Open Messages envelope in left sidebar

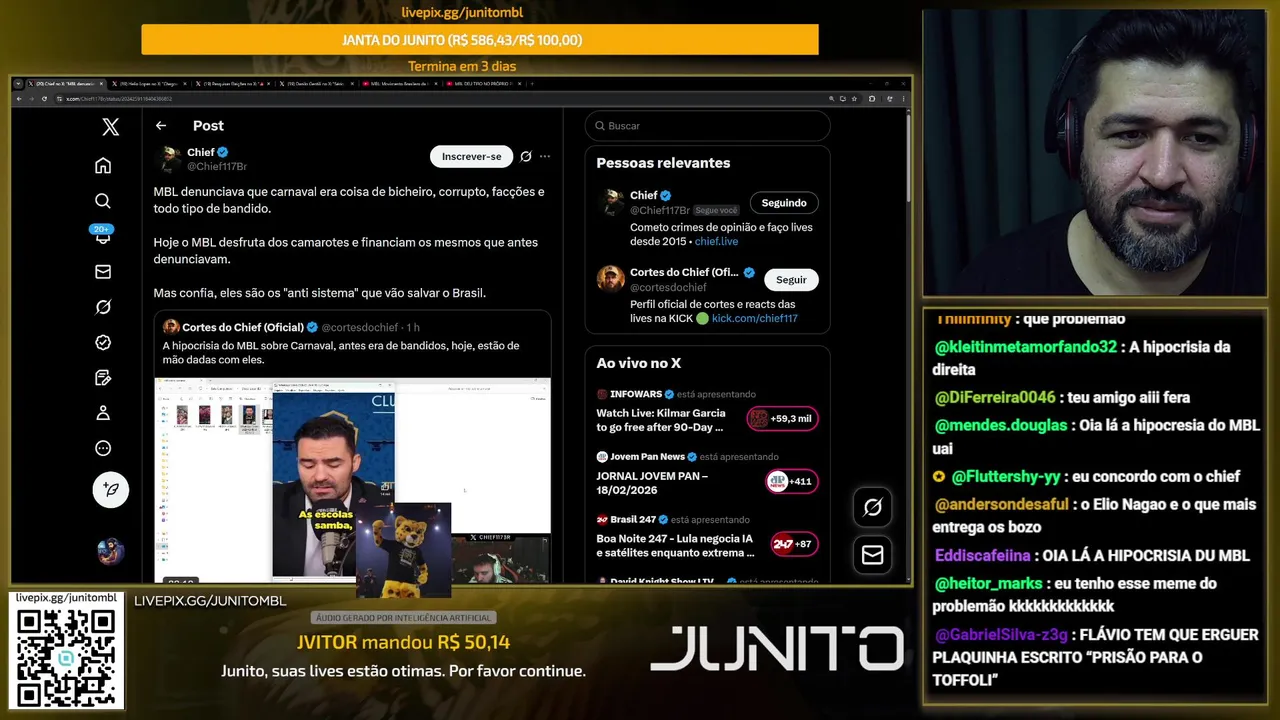[103, 272]
